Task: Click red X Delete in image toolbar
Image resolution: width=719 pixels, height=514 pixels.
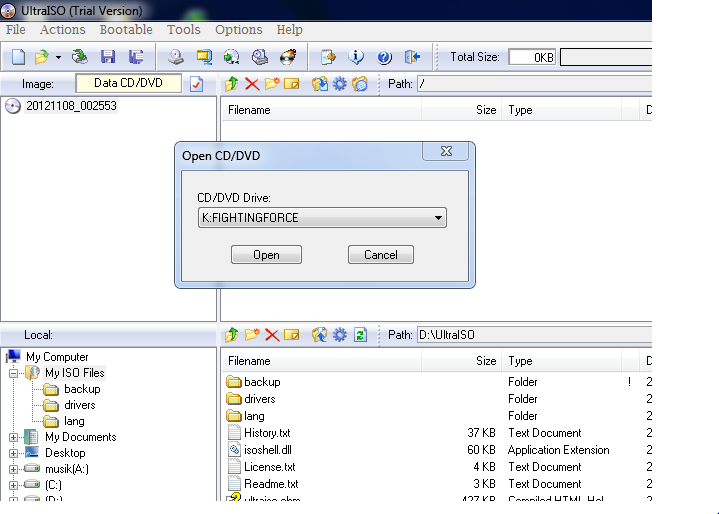Action: pyautogui.click(x=252, y=84)
